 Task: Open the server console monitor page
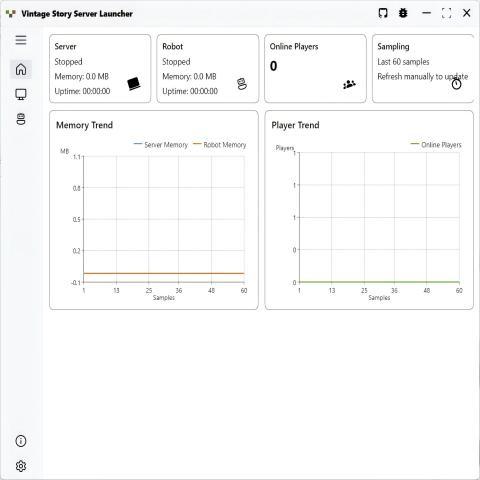pos(21,94)
